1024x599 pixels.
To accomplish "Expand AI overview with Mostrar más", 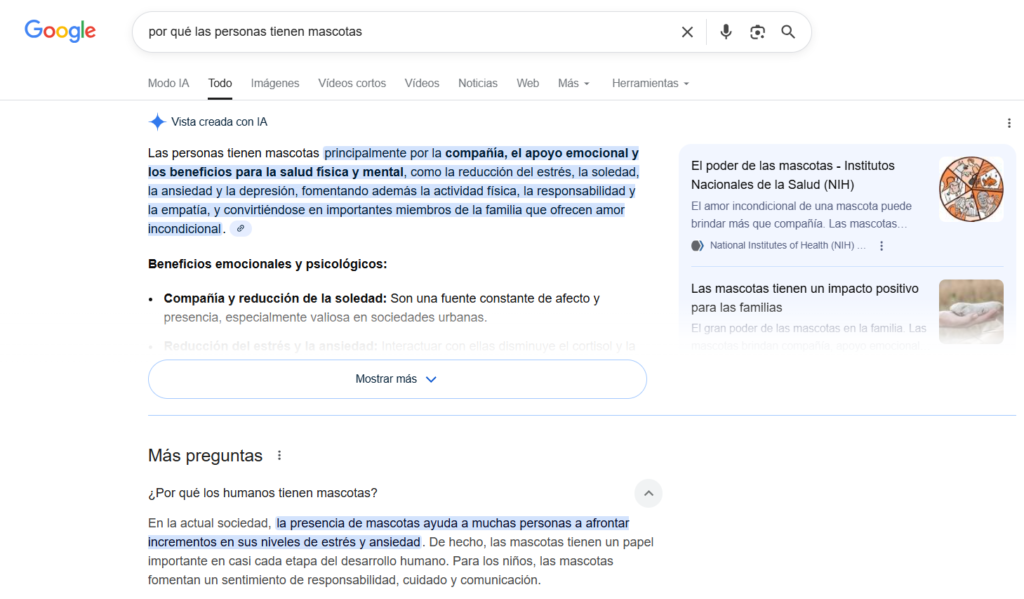I will point(397,379).
